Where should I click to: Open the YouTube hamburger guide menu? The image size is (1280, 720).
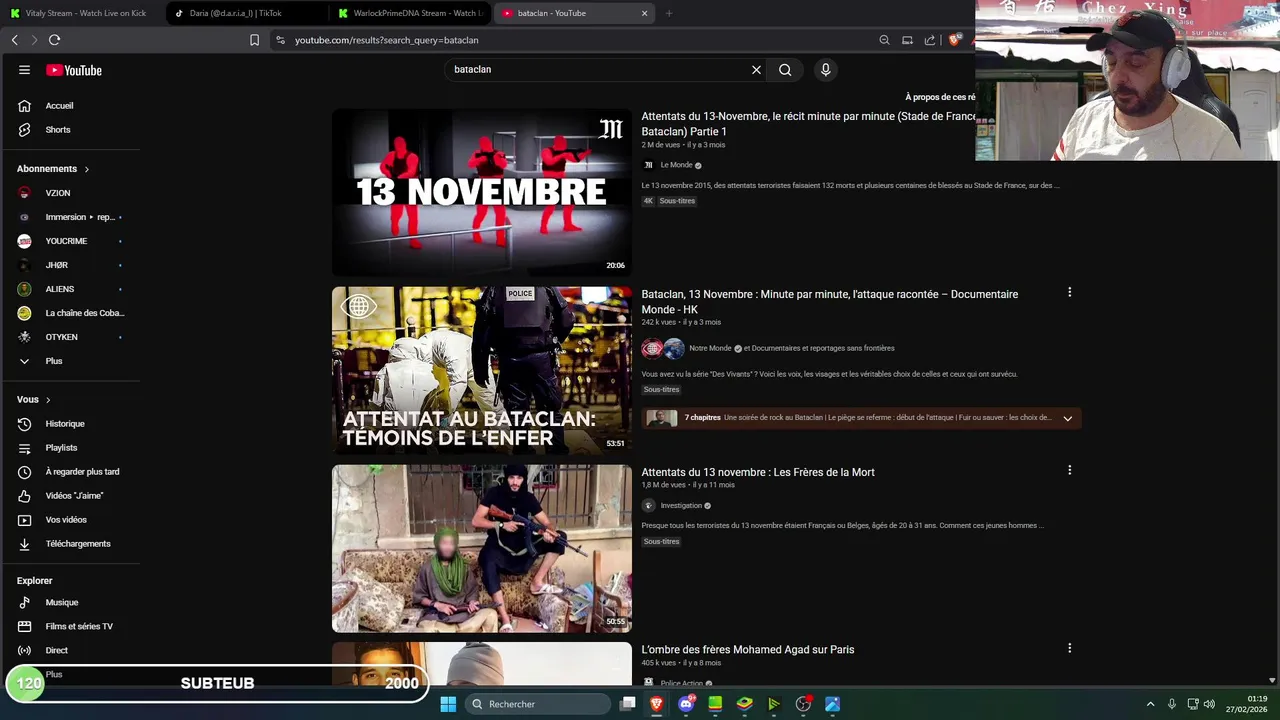[24, 70]
